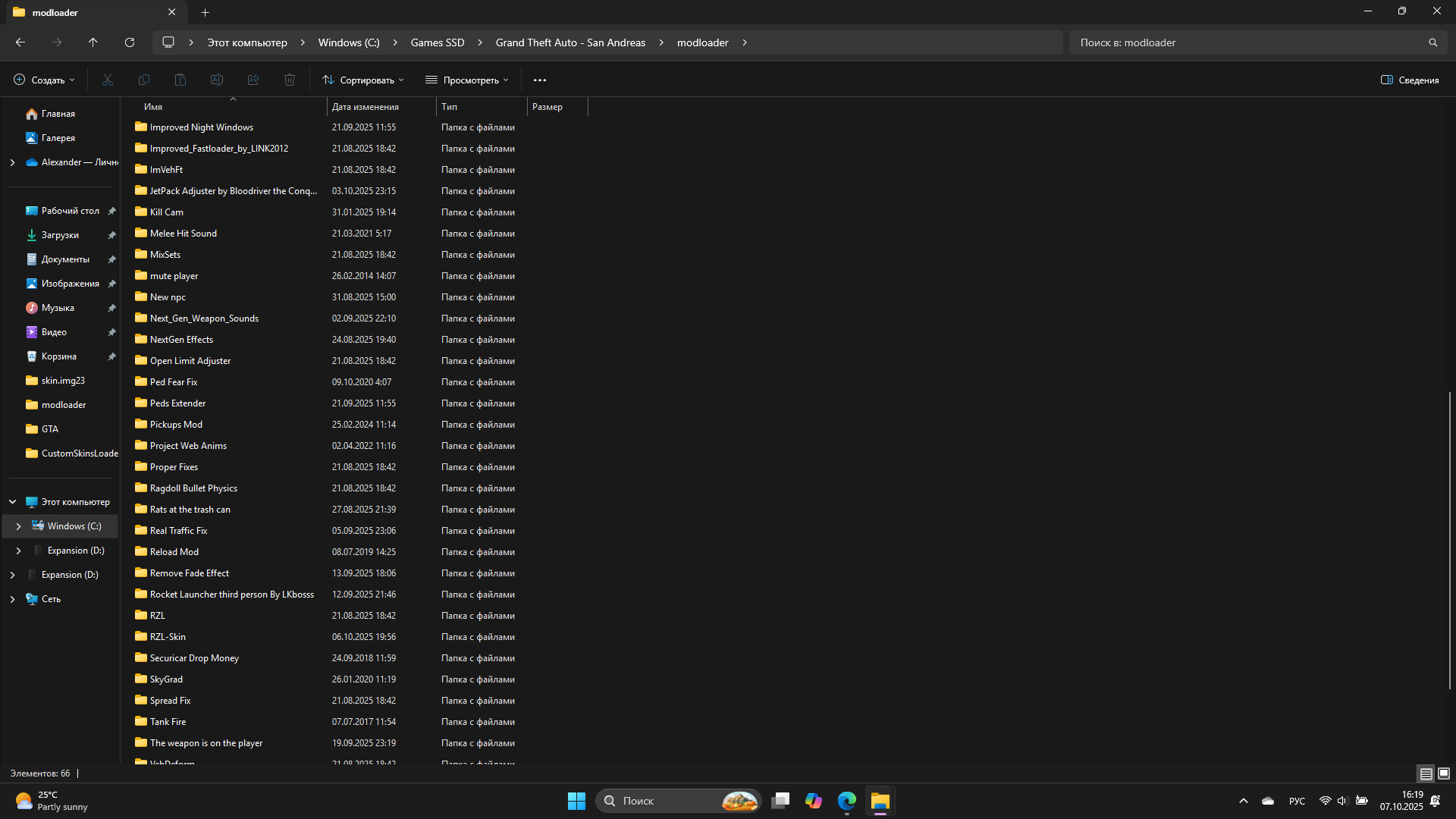Click the vertical scrollbar thumb
The width and height of the screenshot is (1456, 819).
point(1449,540)
